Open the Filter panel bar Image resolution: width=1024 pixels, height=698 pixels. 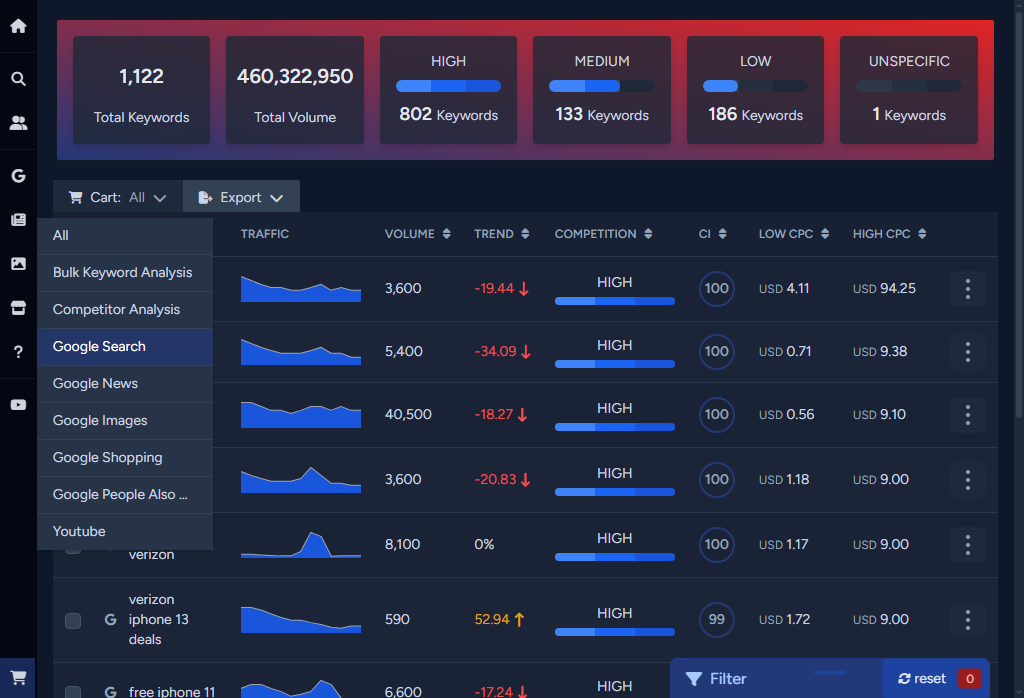pos(776,679)
